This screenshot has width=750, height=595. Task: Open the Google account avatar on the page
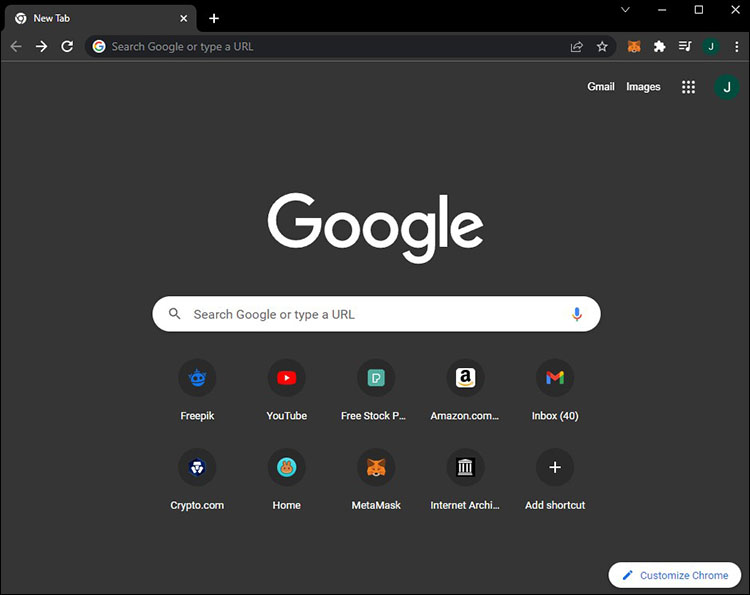727,87
